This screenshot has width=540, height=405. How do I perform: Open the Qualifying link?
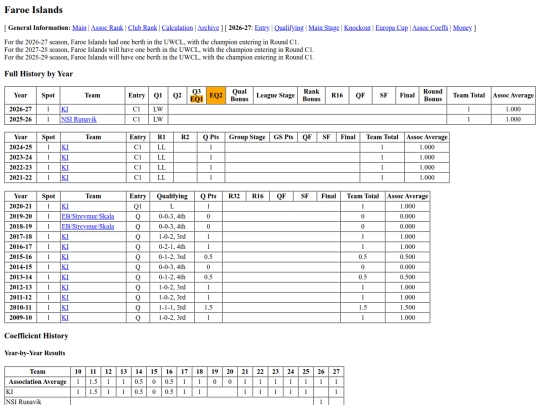coord(289,28)
